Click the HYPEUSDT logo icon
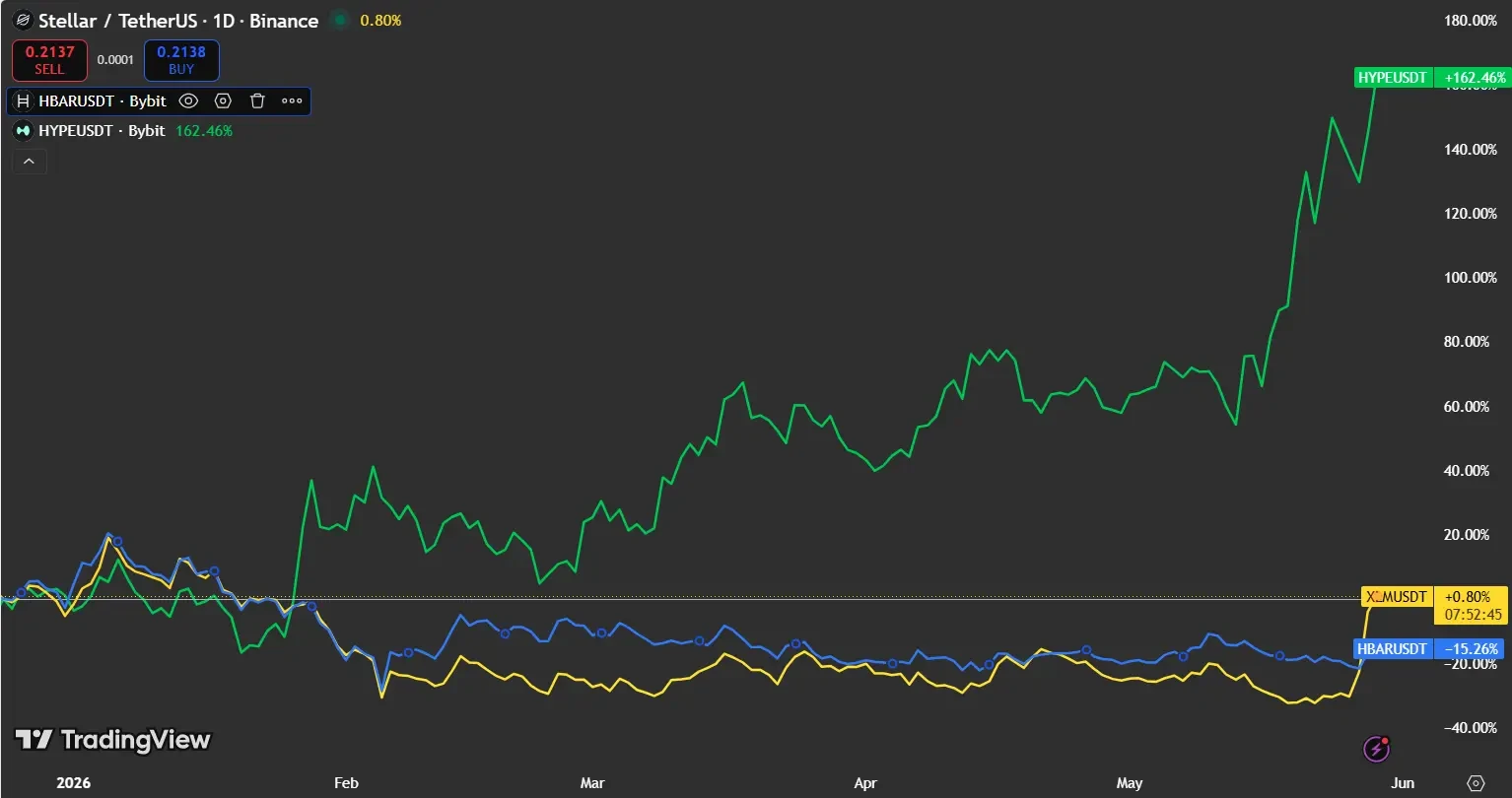 (24, 130)
